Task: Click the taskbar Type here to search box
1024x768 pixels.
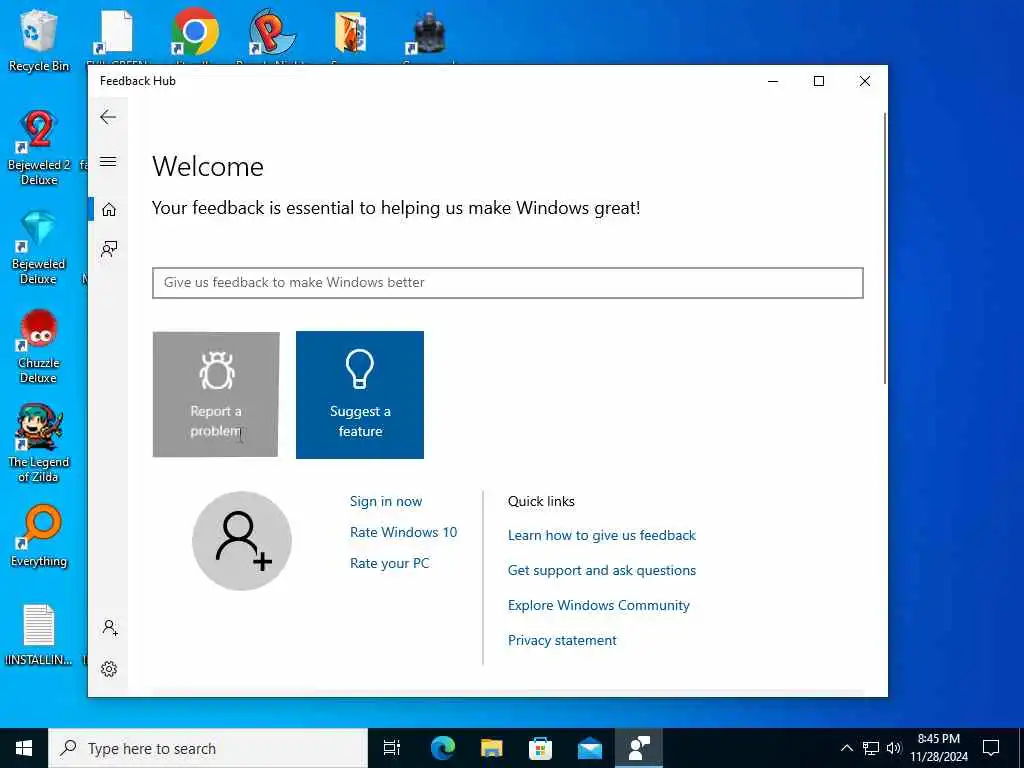Action: coord(208,748)
